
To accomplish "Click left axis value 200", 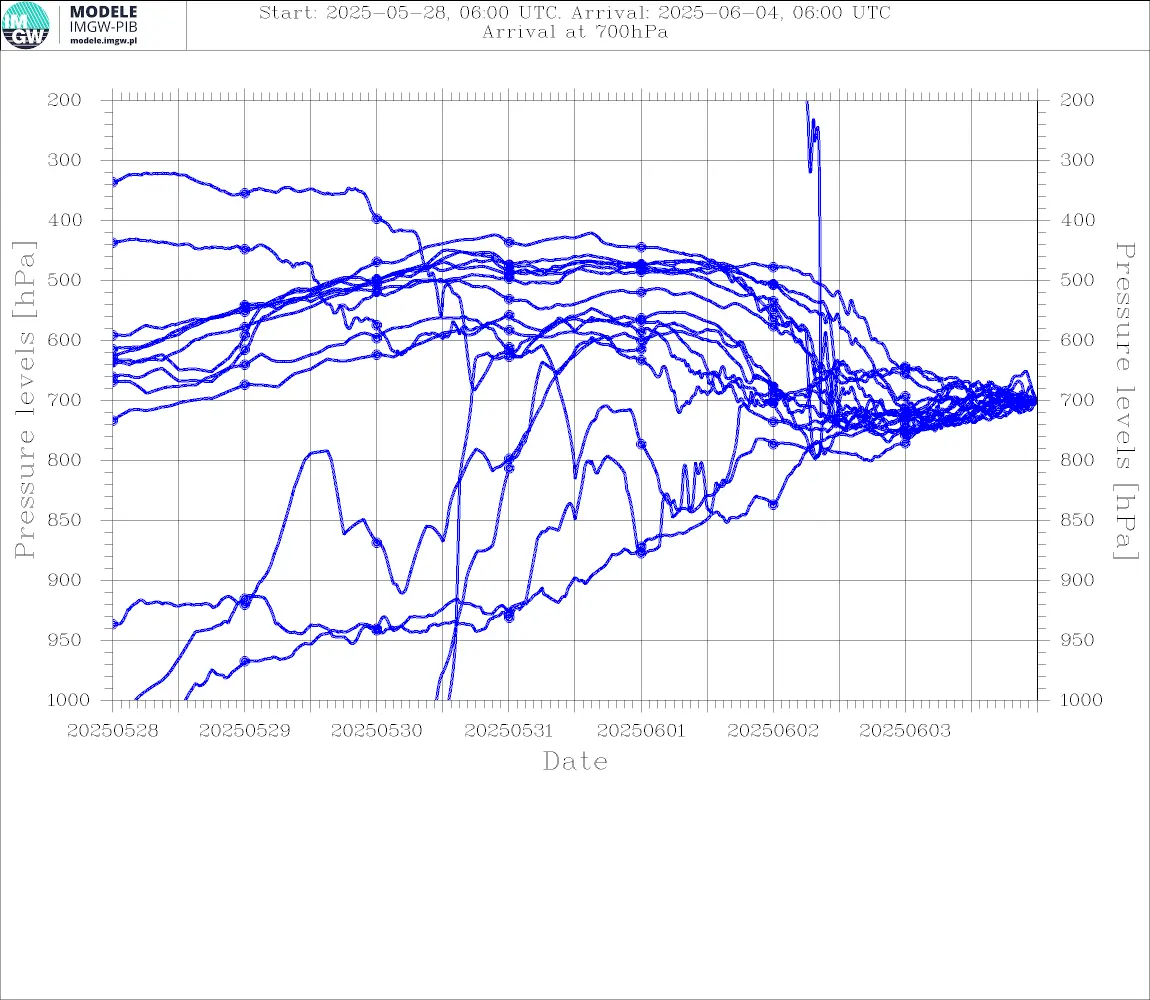I will pyautogui.click(x=65, y=100).
